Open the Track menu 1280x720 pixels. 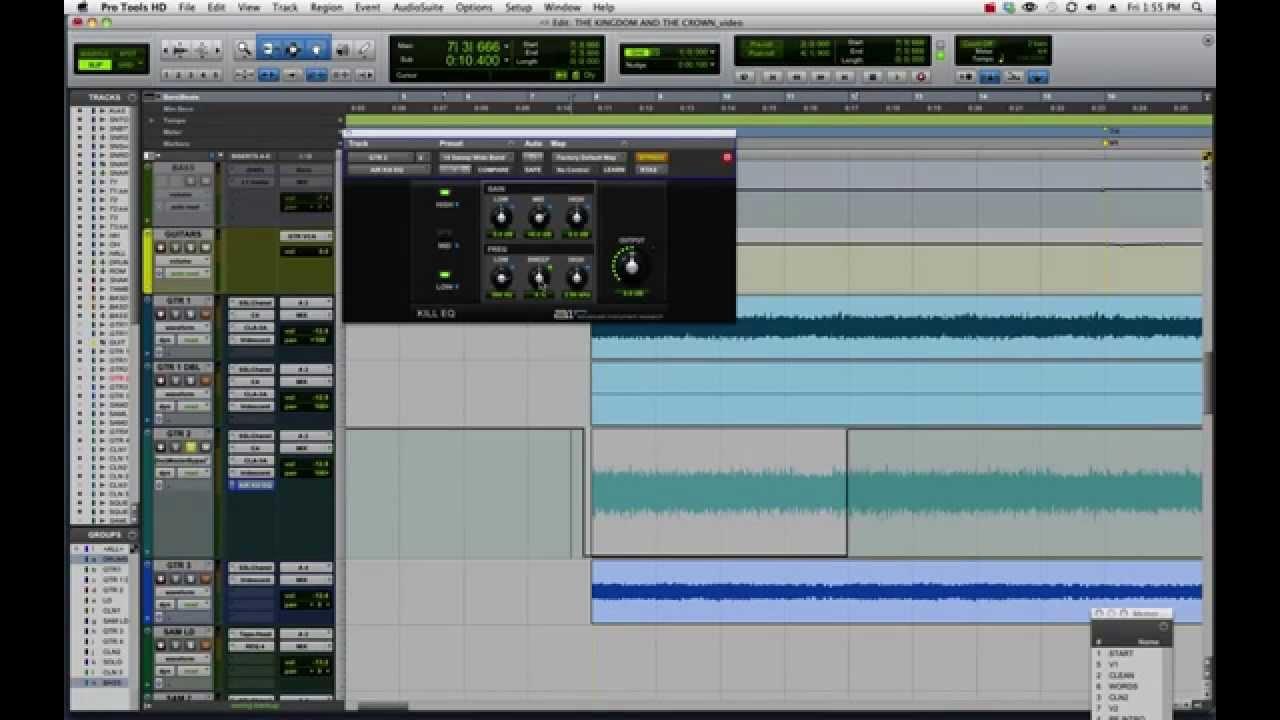point(285,7)
